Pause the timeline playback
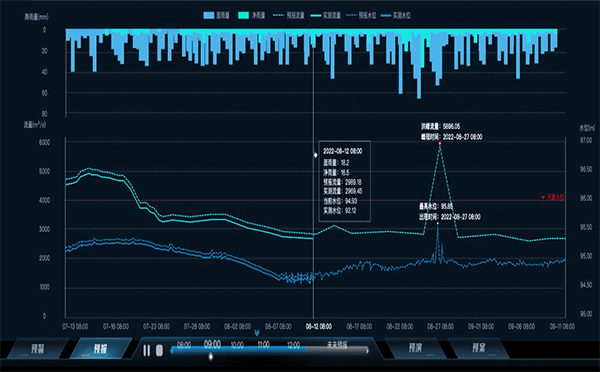 (147, 350)
